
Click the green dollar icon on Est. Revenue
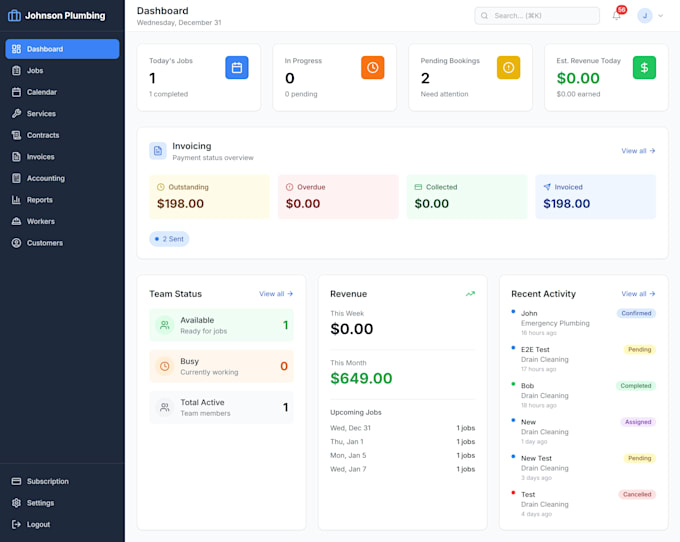(x=644, y=68)
